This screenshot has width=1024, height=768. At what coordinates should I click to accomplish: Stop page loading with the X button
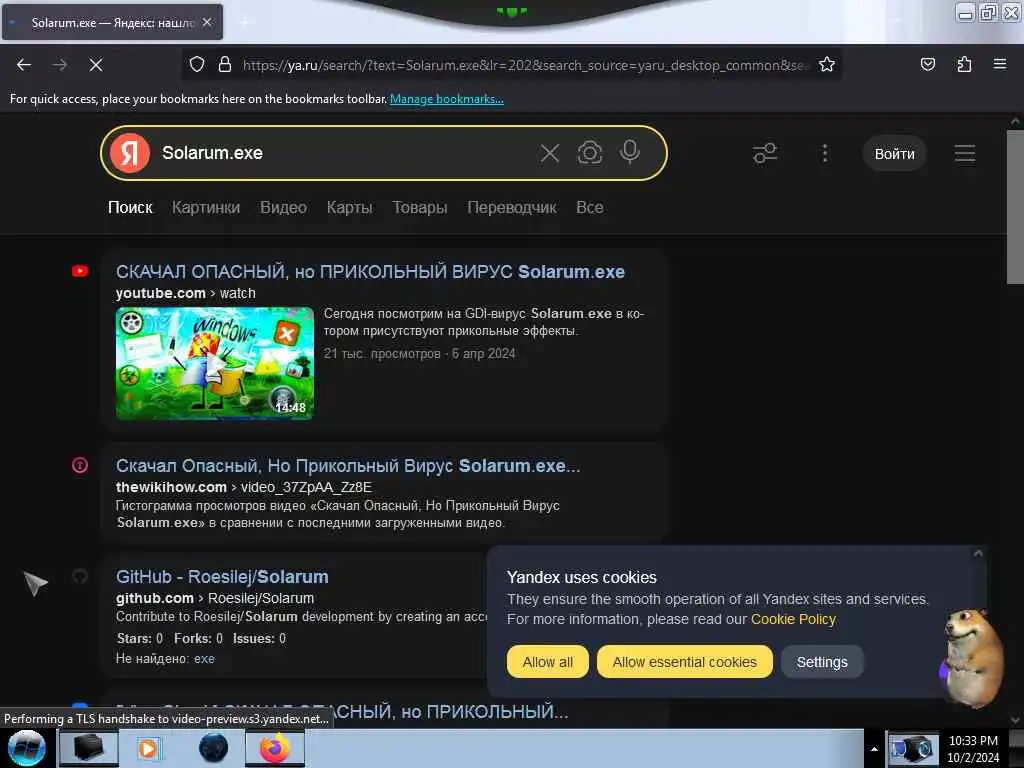[95, 65]
